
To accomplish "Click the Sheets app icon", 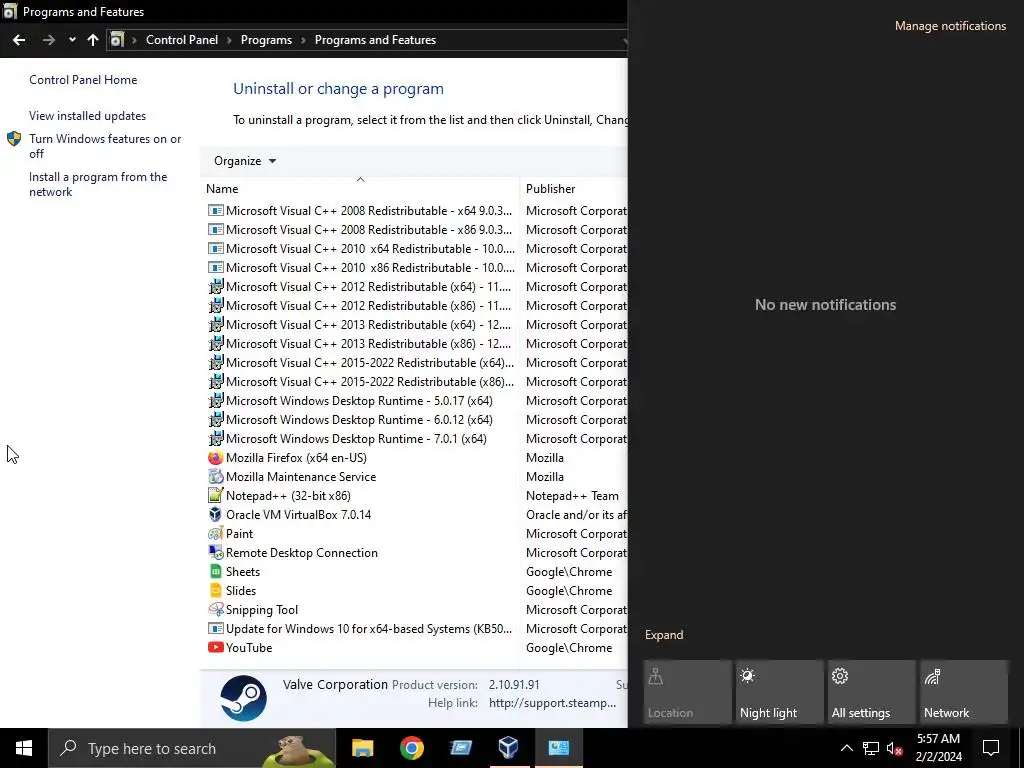I will (x=216, y=571).
